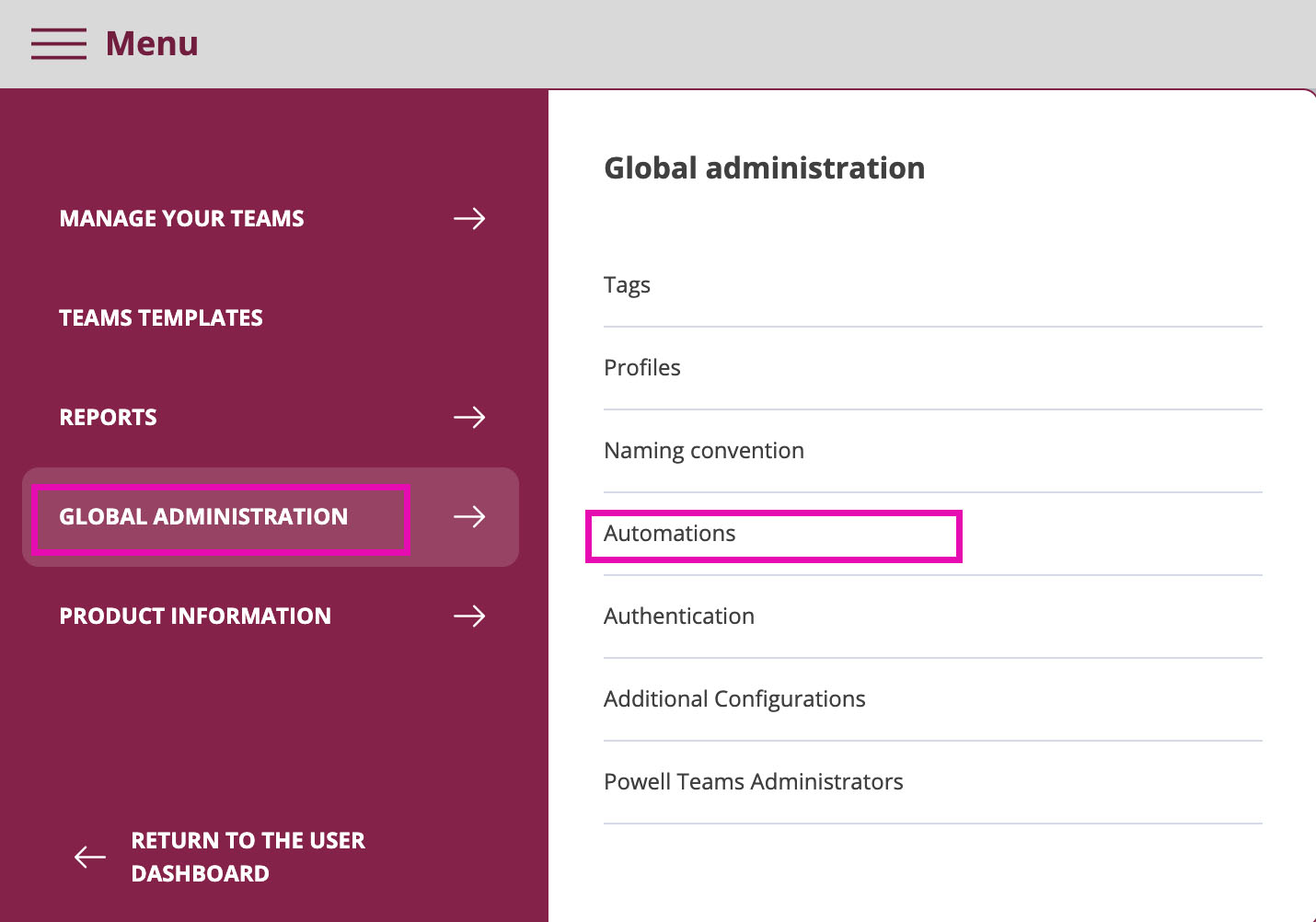The height and width of the screenshot is (922, 1316).
Task: Click the Global administration heading
Action: click(765, 167)
